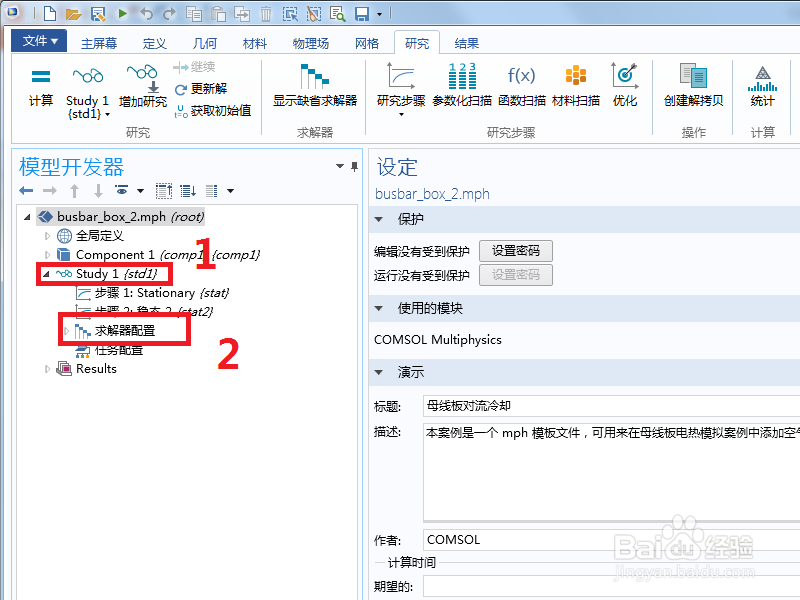This screenshot has height=600, width=800.
Task: Click the Delete trash icon in top toolbar
Action: [x=266, y=14]
